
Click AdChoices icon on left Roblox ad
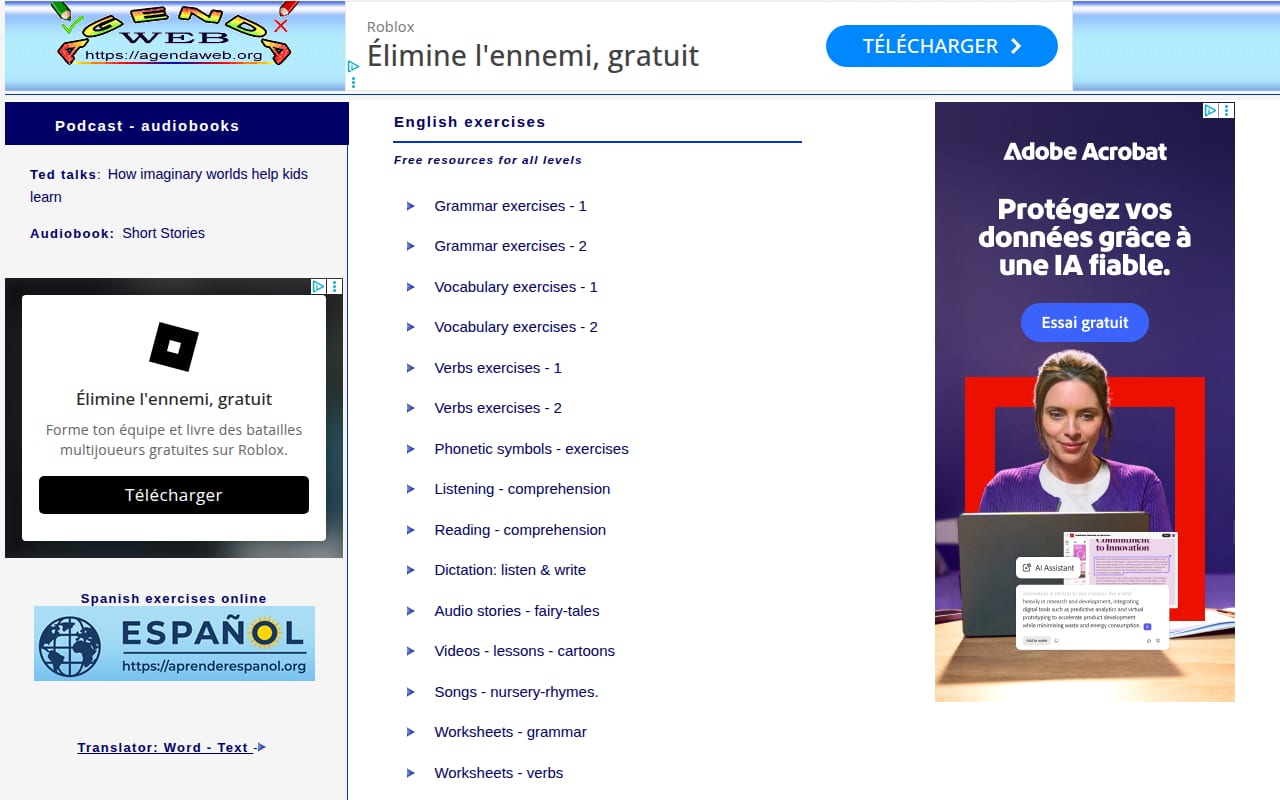pos(318,286)
